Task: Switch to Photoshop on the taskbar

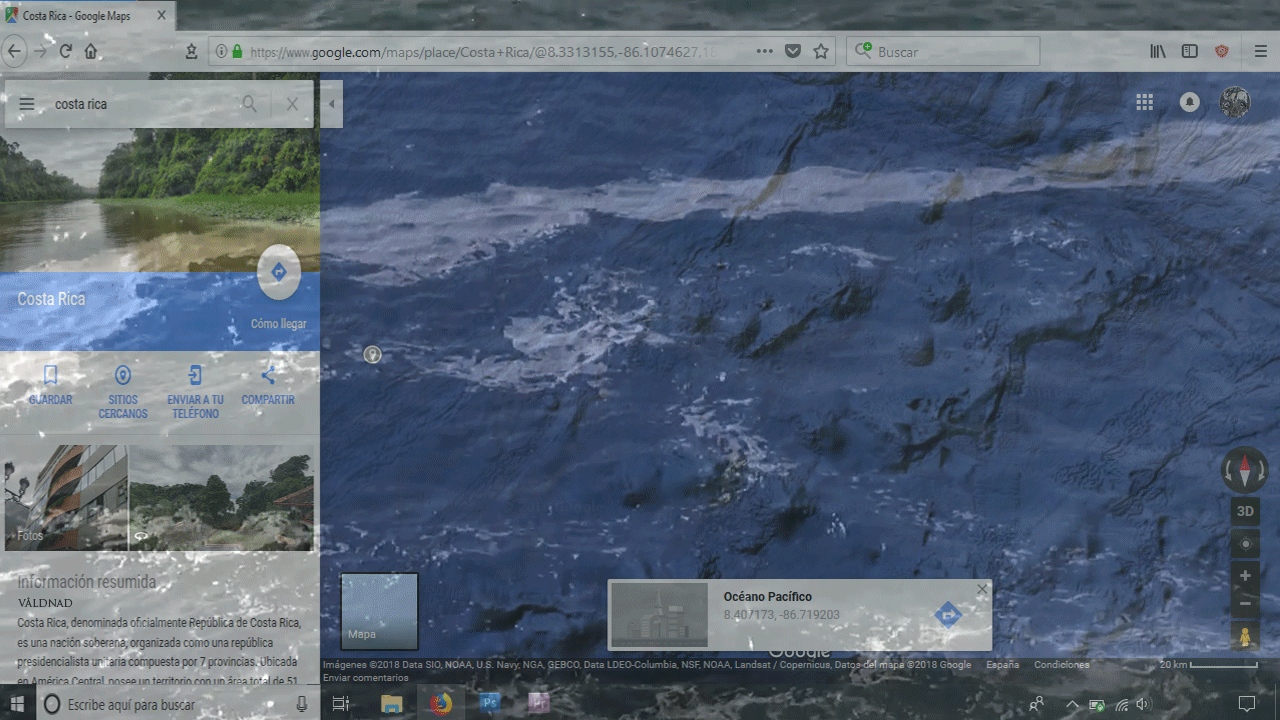Action: [x=490, y=704]
